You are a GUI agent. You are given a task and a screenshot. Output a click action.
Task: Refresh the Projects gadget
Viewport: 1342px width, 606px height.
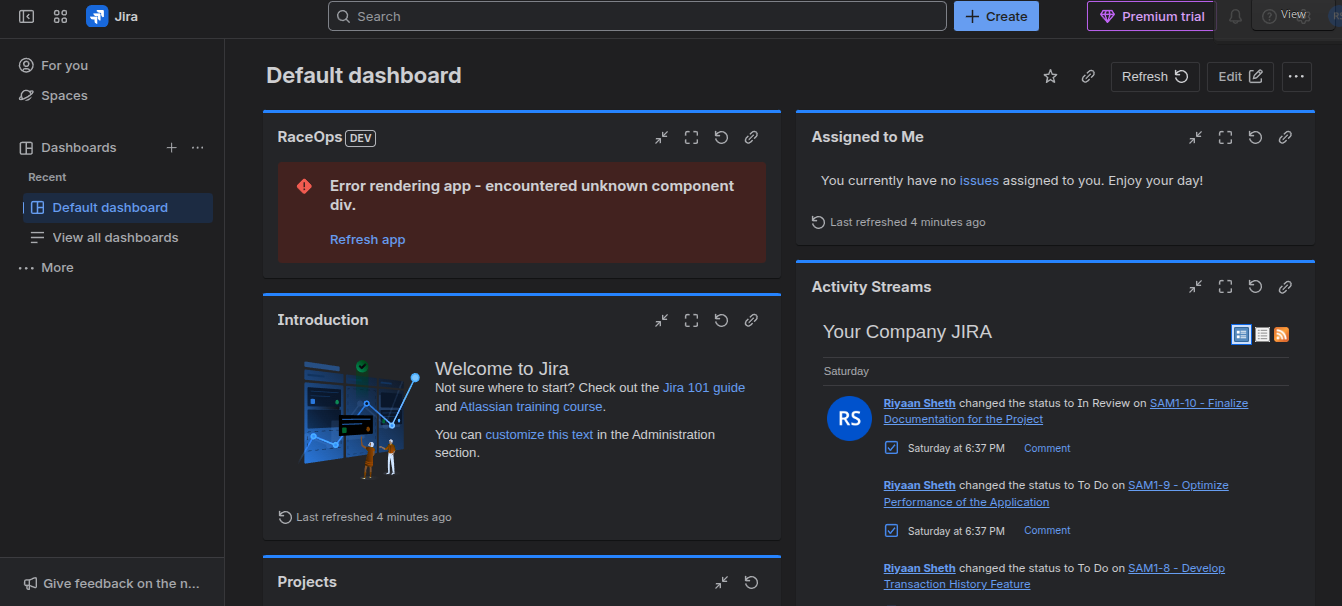[x=751, y=583]
